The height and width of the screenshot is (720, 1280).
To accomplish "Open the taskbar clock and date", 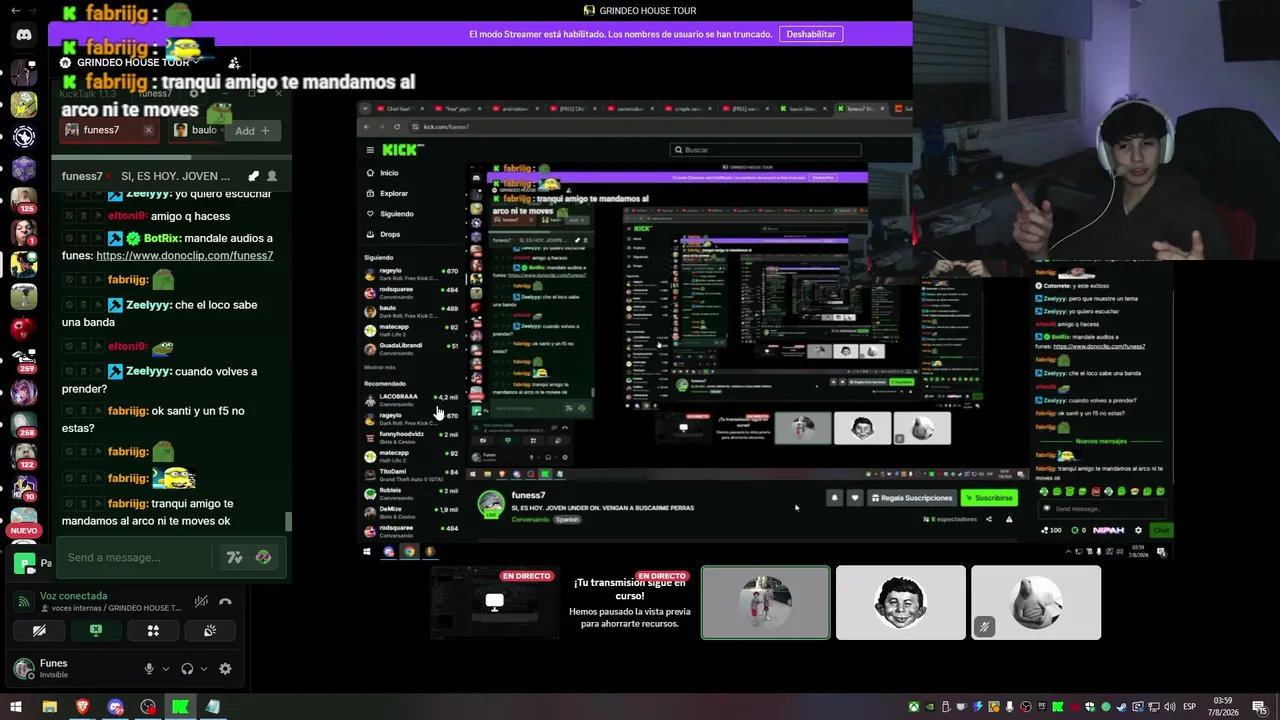I will [1223, 707].
